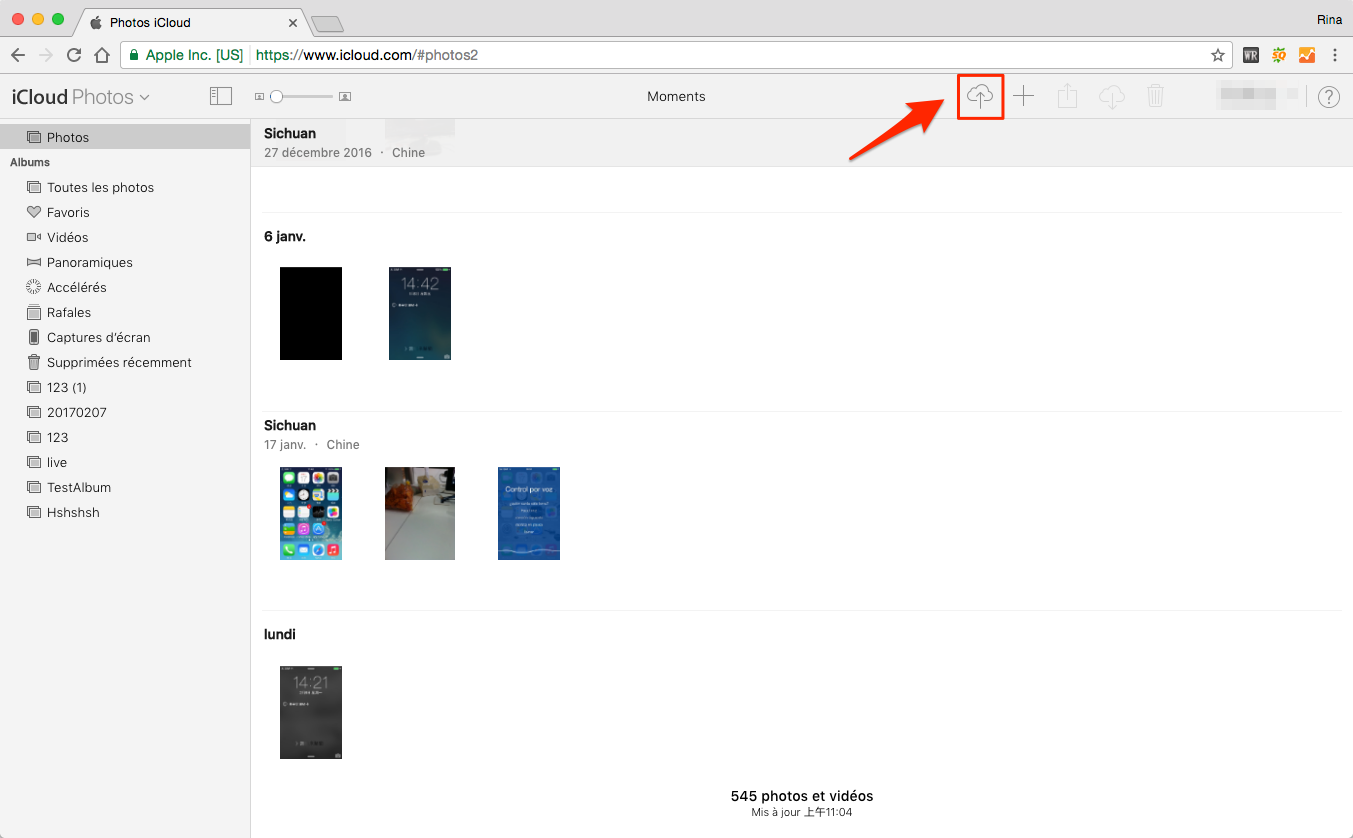Click the 6 janv. moment heading
Image resolution: width=1353 pixels, height=838 pixels.
[285, 237]
